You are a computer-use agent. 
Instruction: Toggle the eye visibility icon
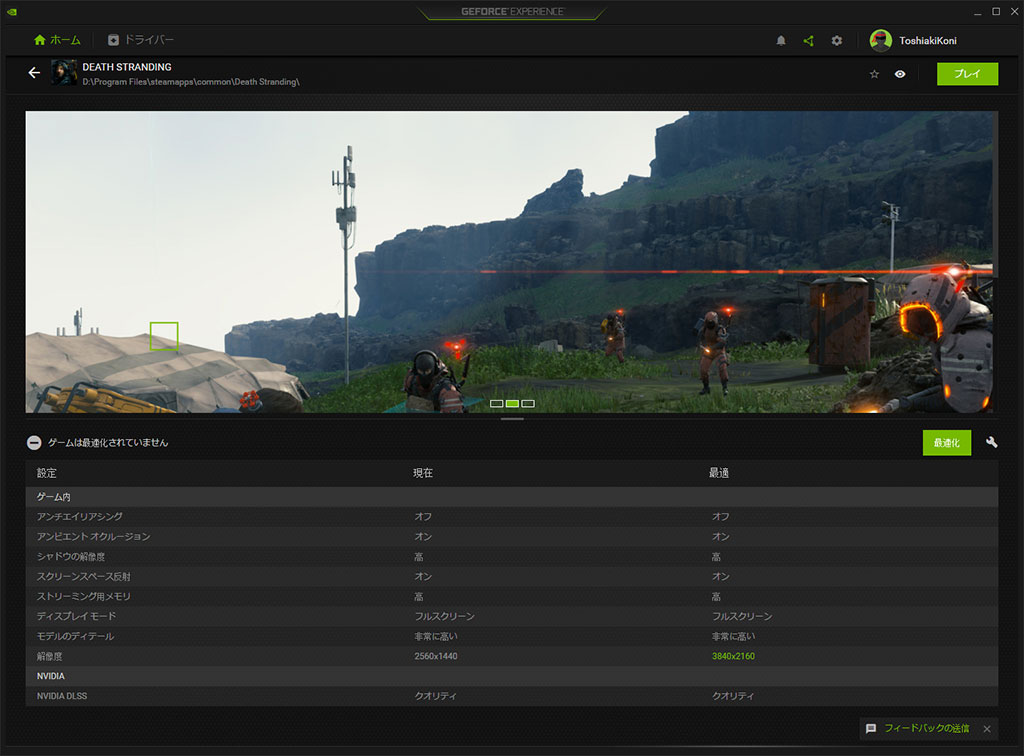click(x=900, y=74)
